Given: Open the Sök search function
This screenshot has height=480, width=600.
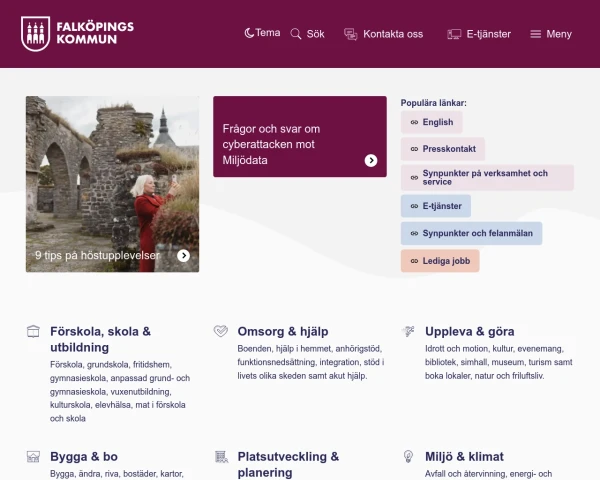Looking at the screenshot, I should pos(307,34).
